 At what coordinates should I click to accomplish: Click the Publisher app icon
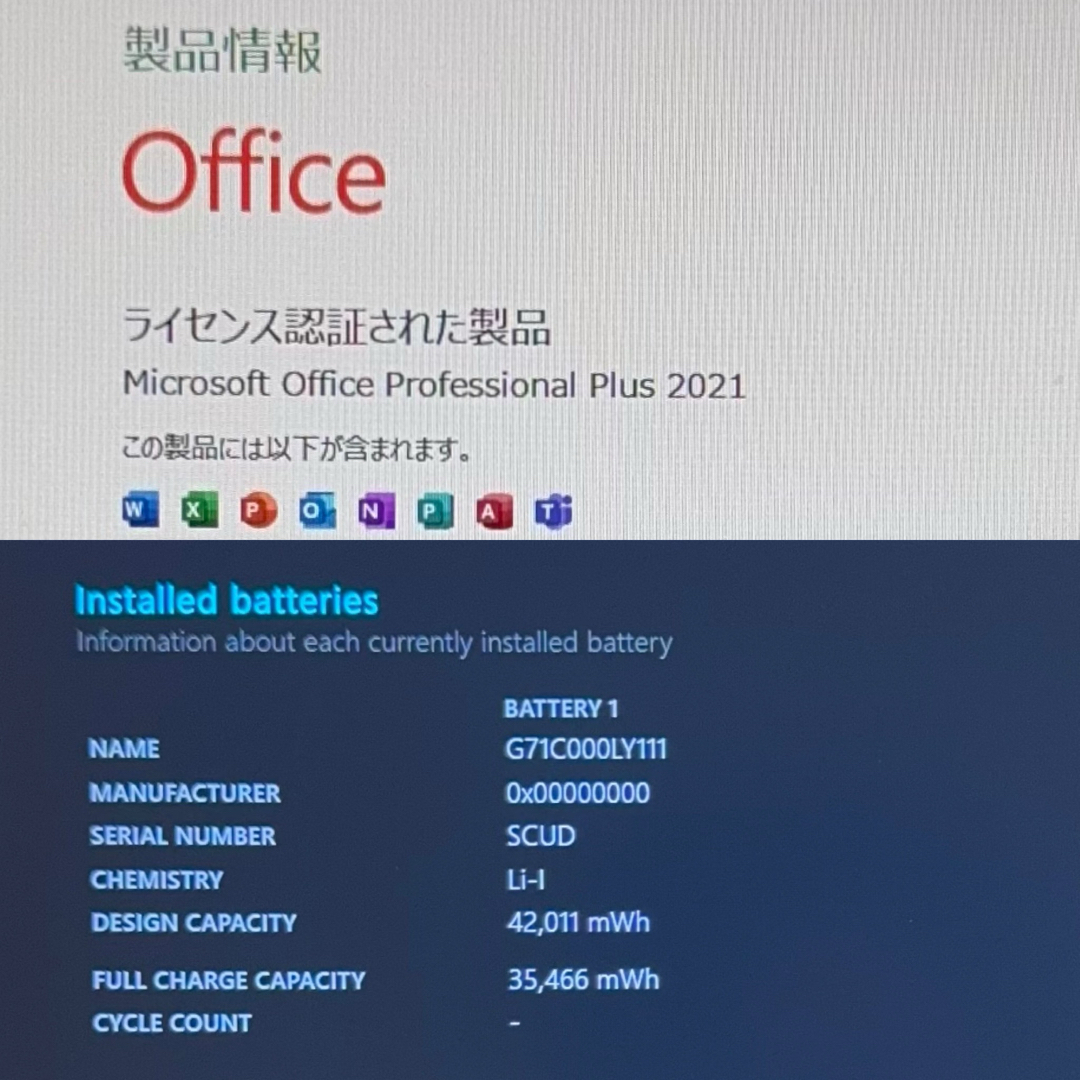tap(435, 511)
